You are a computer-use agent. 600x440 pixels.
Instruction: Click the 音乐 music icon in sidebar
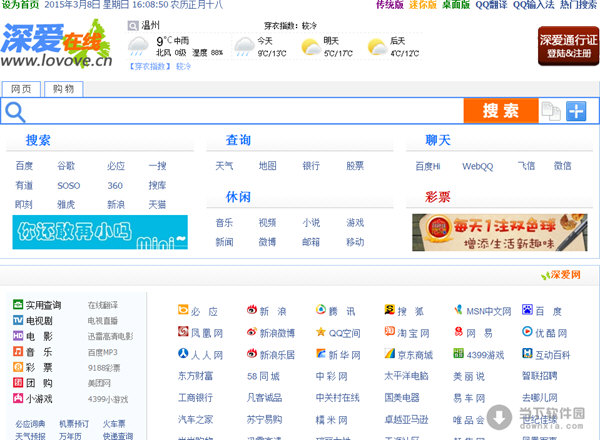coord(18,352)
